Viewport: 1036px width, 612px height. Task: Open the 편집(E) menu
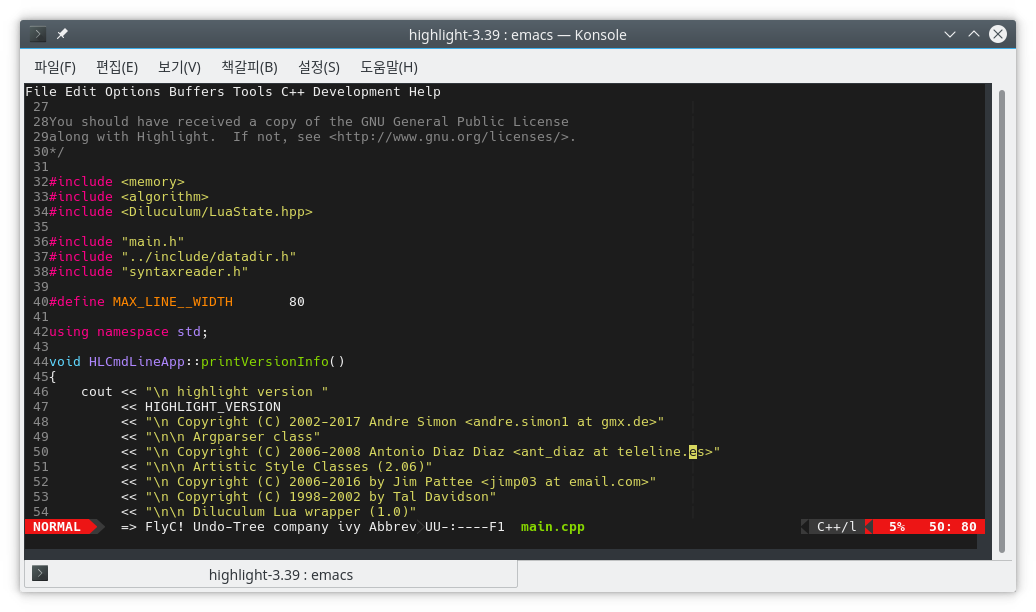point(117,67)
